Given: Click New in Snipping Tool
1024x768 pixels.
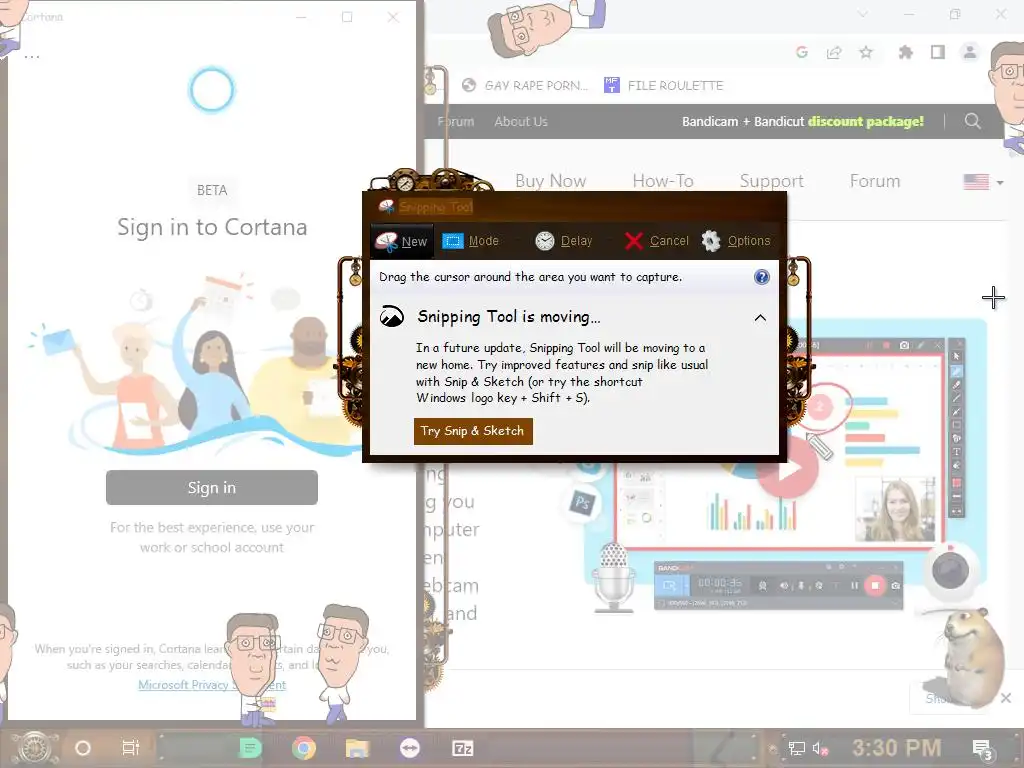Looking at the screenshot, I should pyautogui.click(x=401, y=241).
